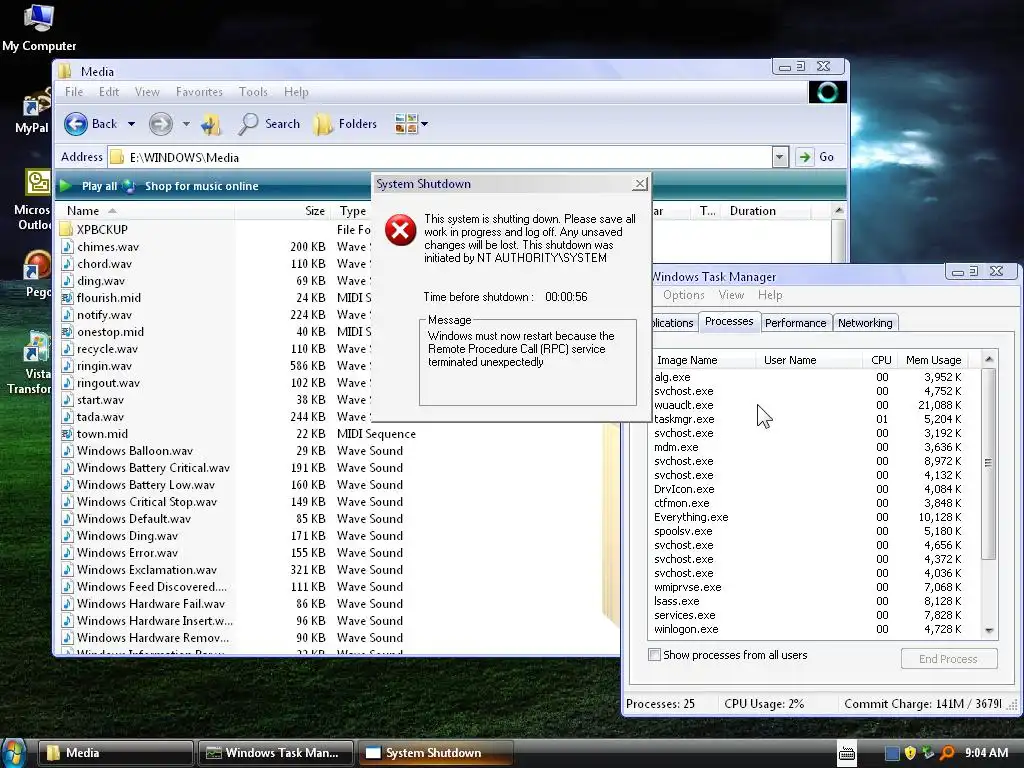The height and width of the screenshot is (768, 1024).
Task: Check Show processes from all users
Action: click(654, 654)
